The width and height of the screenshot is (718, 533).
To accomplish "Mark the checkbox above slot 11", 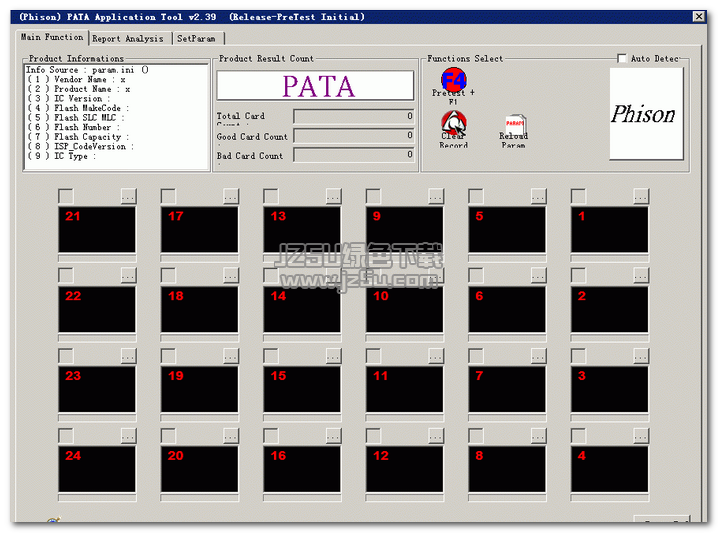I will [374, 356].
